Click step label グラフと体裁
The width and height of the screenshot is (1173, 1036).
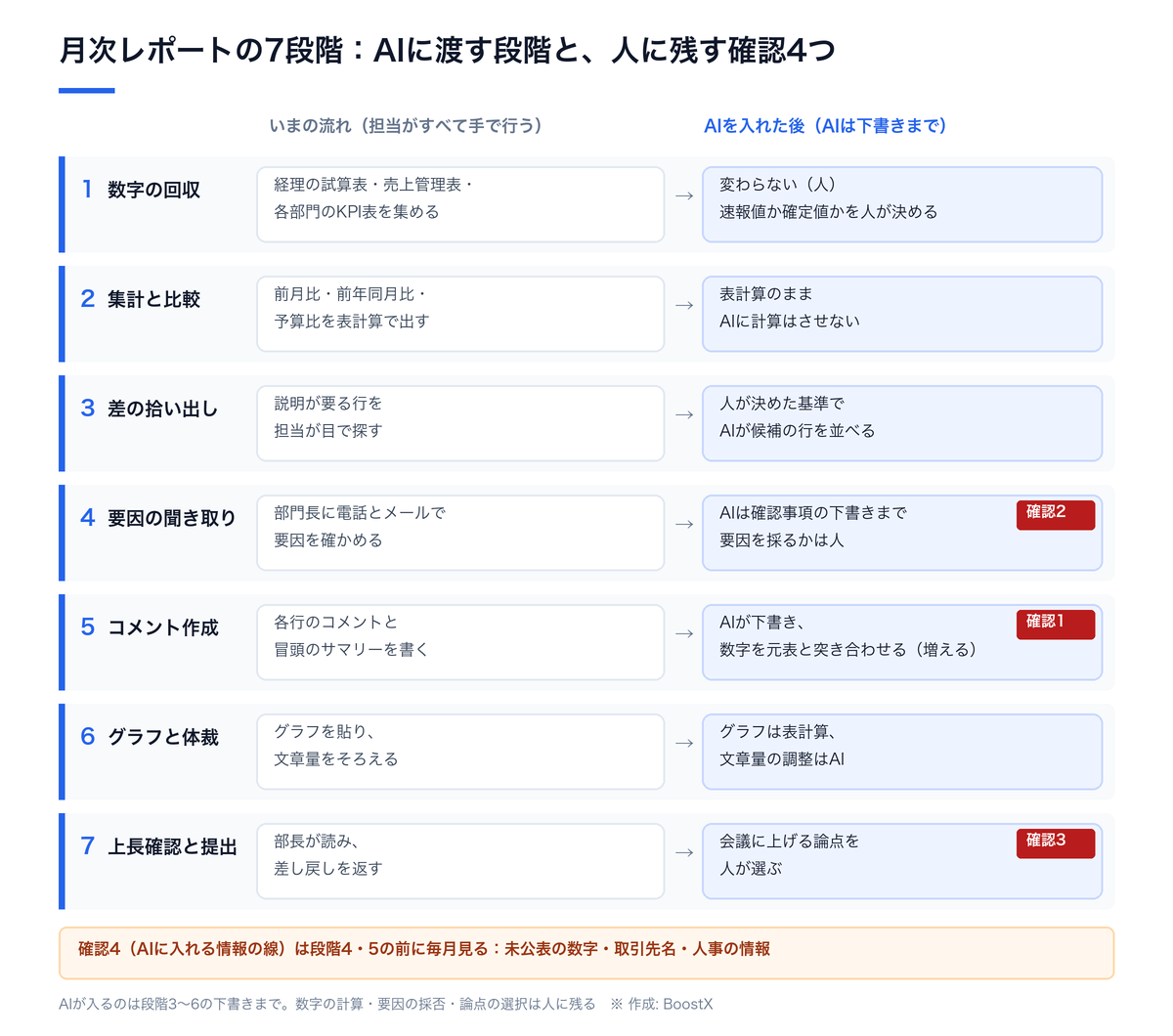point(162,737)
